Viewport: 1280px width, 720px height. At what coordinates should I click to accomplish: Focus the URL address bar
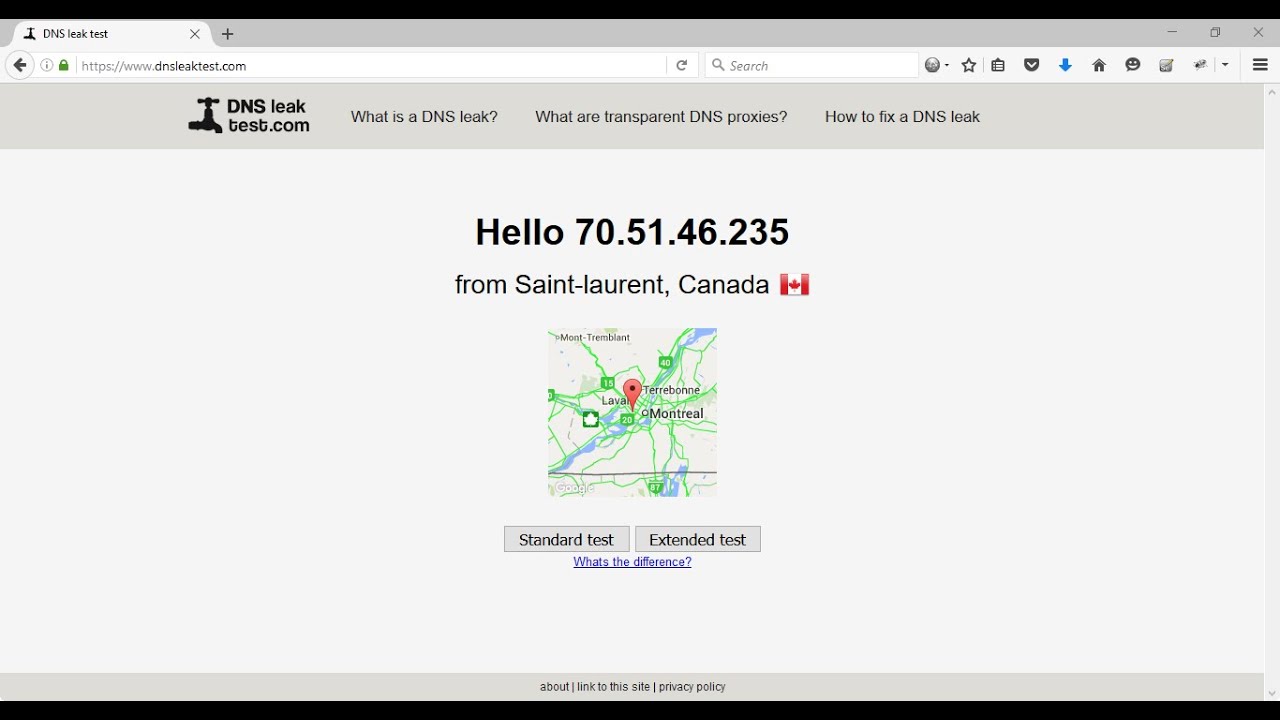[370, 66]
